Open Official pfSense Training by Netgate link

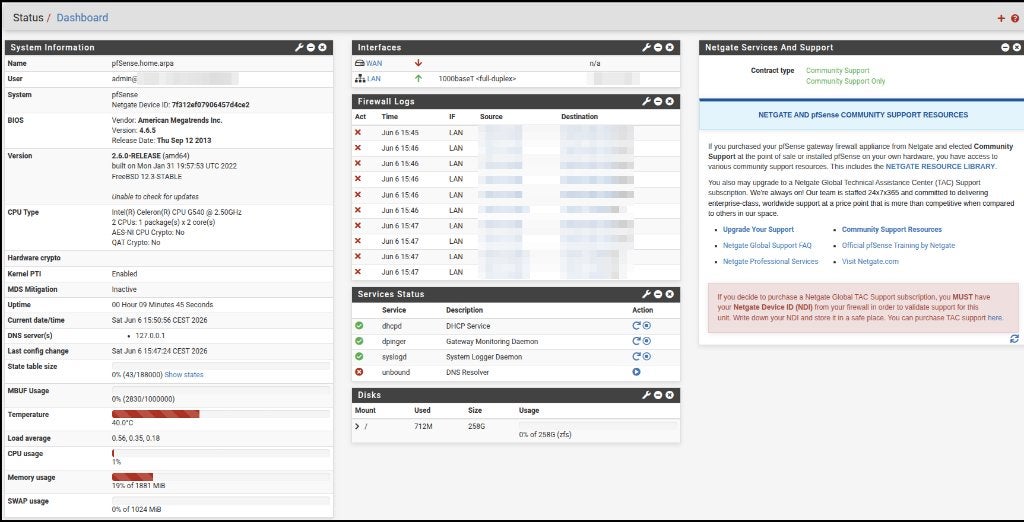click(898, 246)
